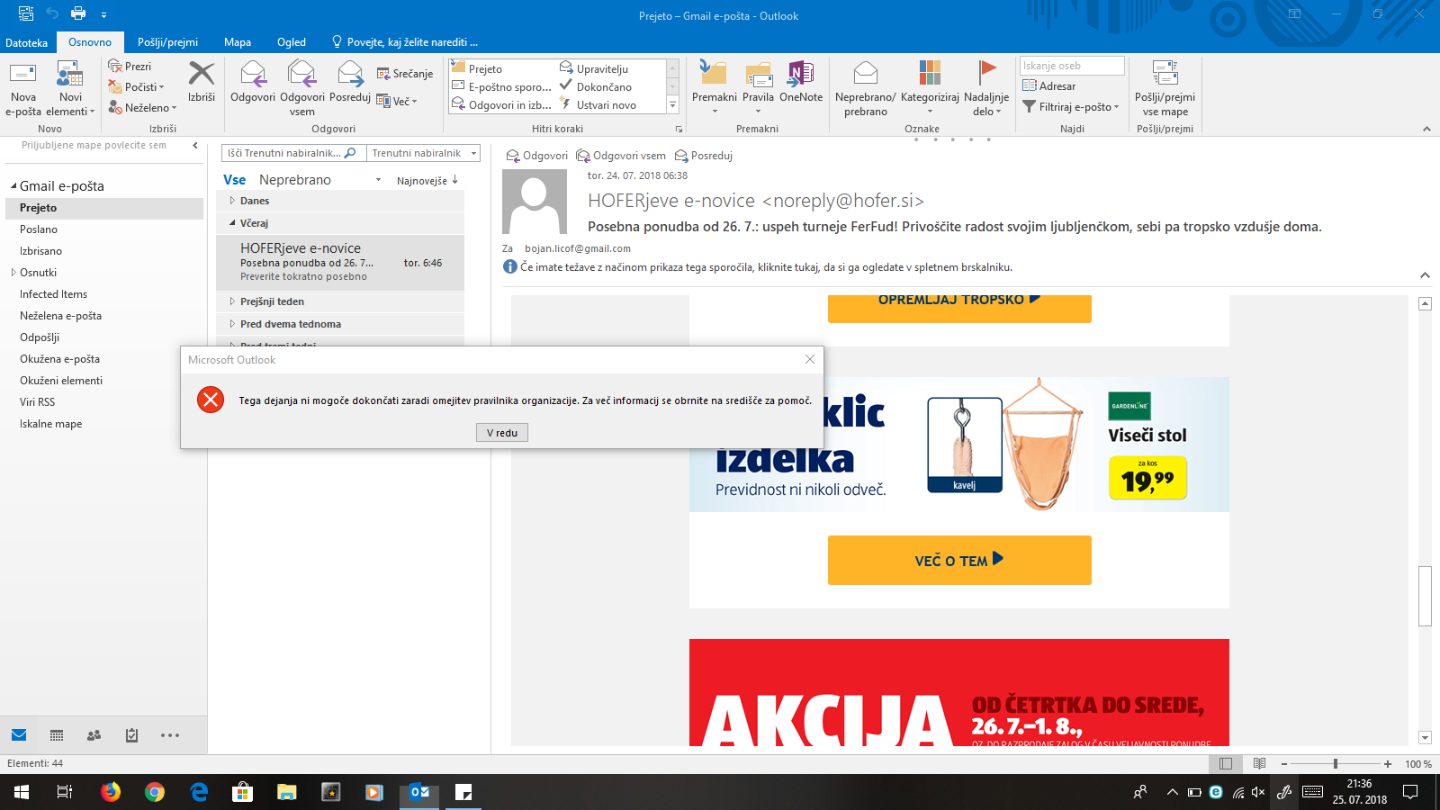Reply all using Odgovori vsem ribbon button
This screenshot has width=1440, height=810.
point(302,88)
